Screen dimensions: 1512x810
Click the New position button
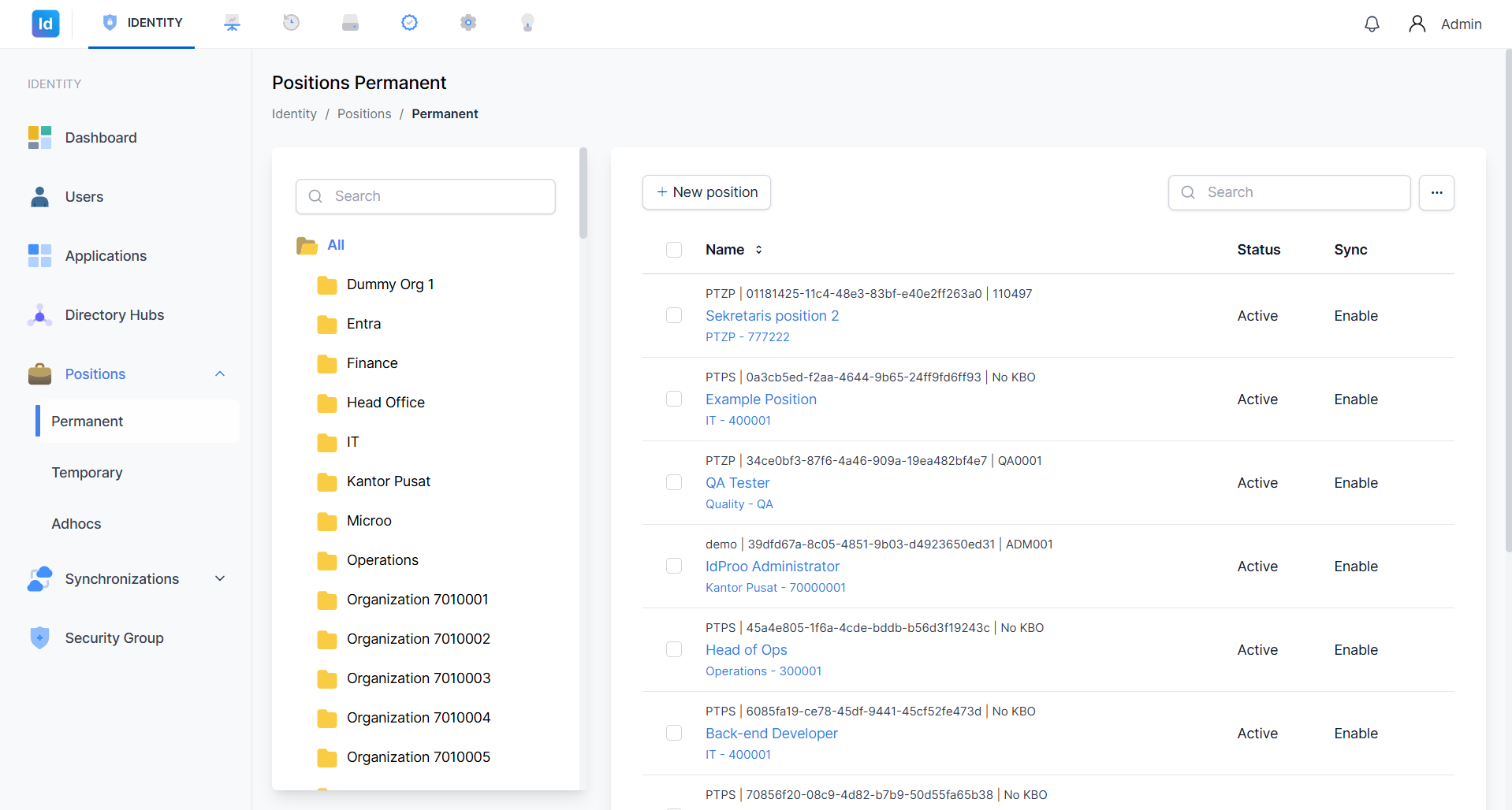coord(706,192)
